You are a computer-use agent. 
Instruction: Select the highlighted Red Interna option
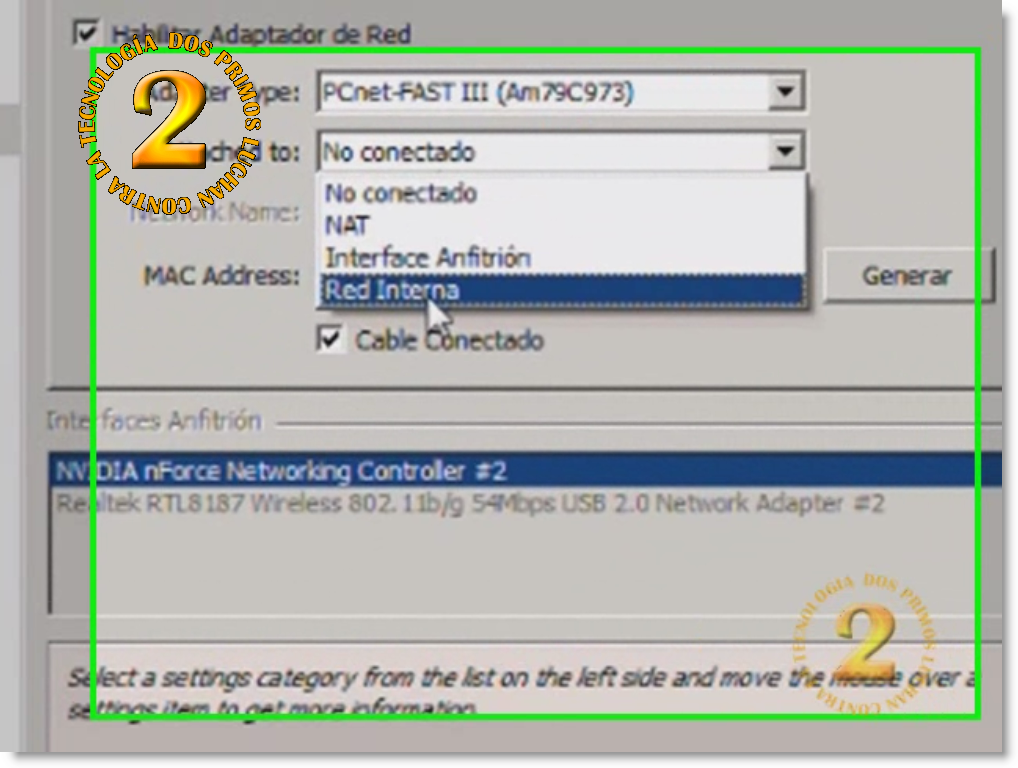coord(562,290)
